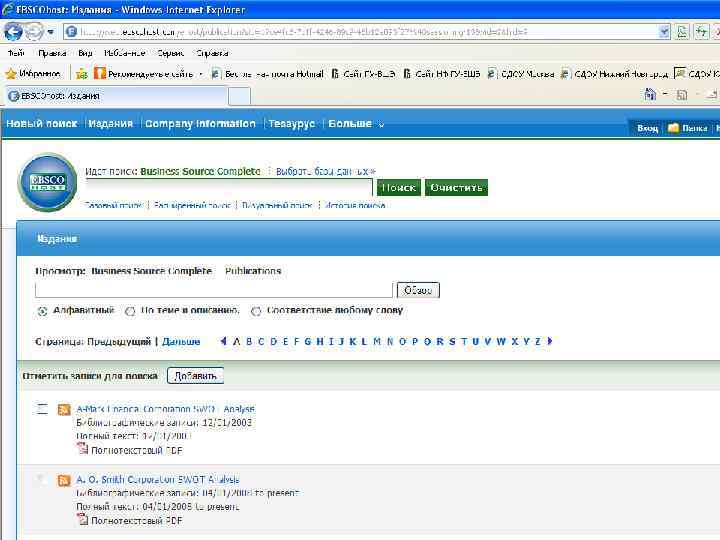Check the A. O. Smith Corporation record checkbox
Viewport: 720px width, 540px height.
point(42,479)
